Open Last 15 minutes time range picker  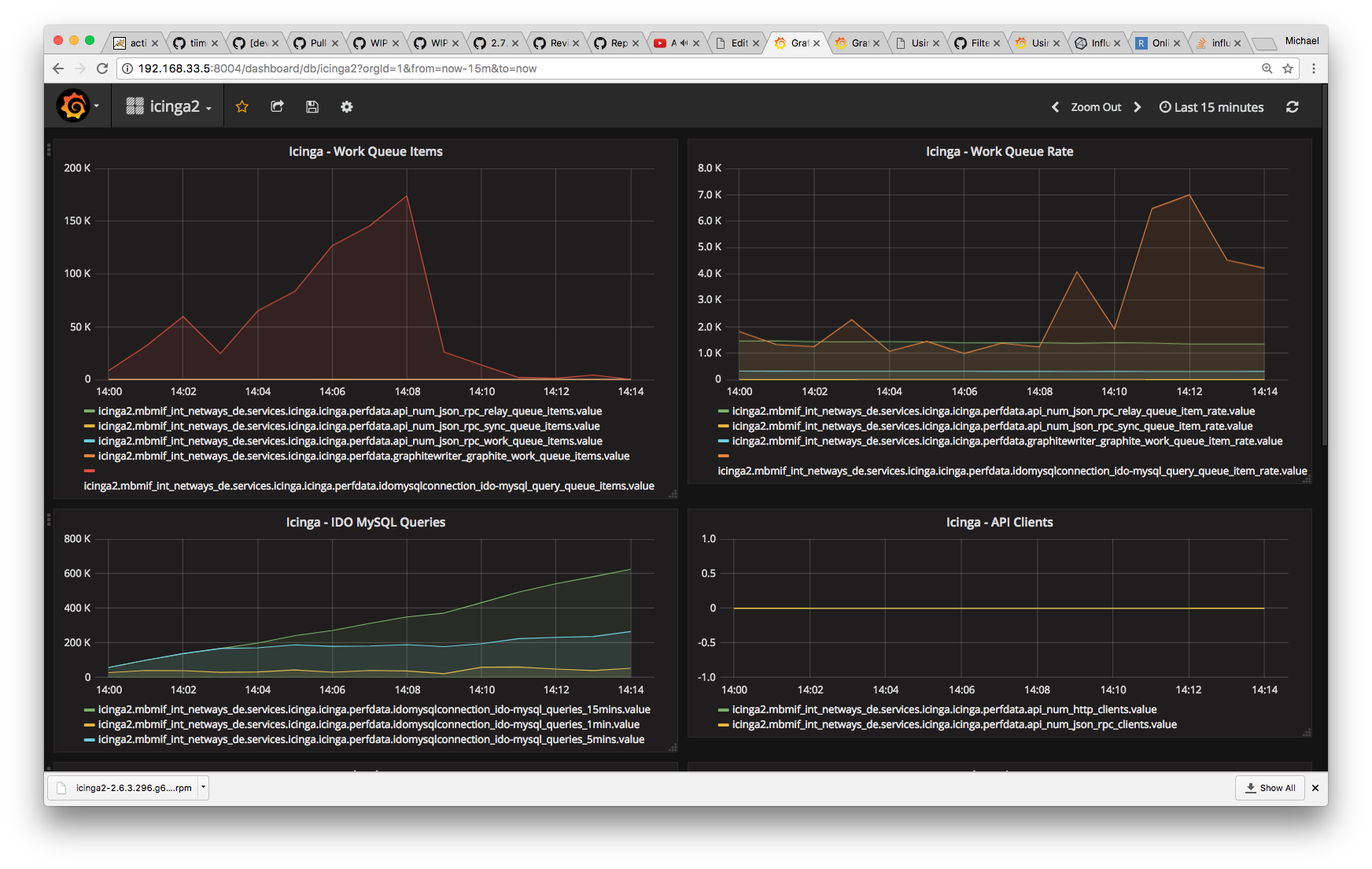pos(1212,107)
